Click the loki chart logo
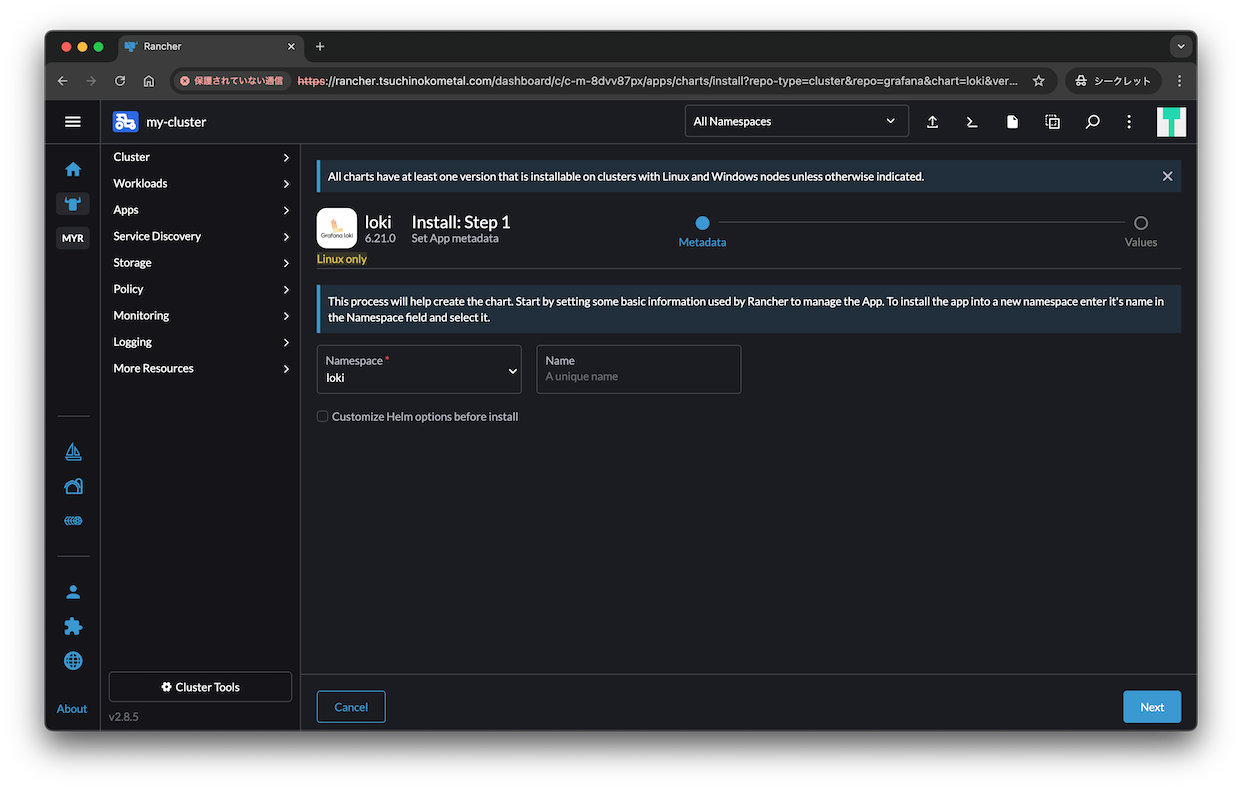This screenshot has height=790, width=1242. (337, 228)
